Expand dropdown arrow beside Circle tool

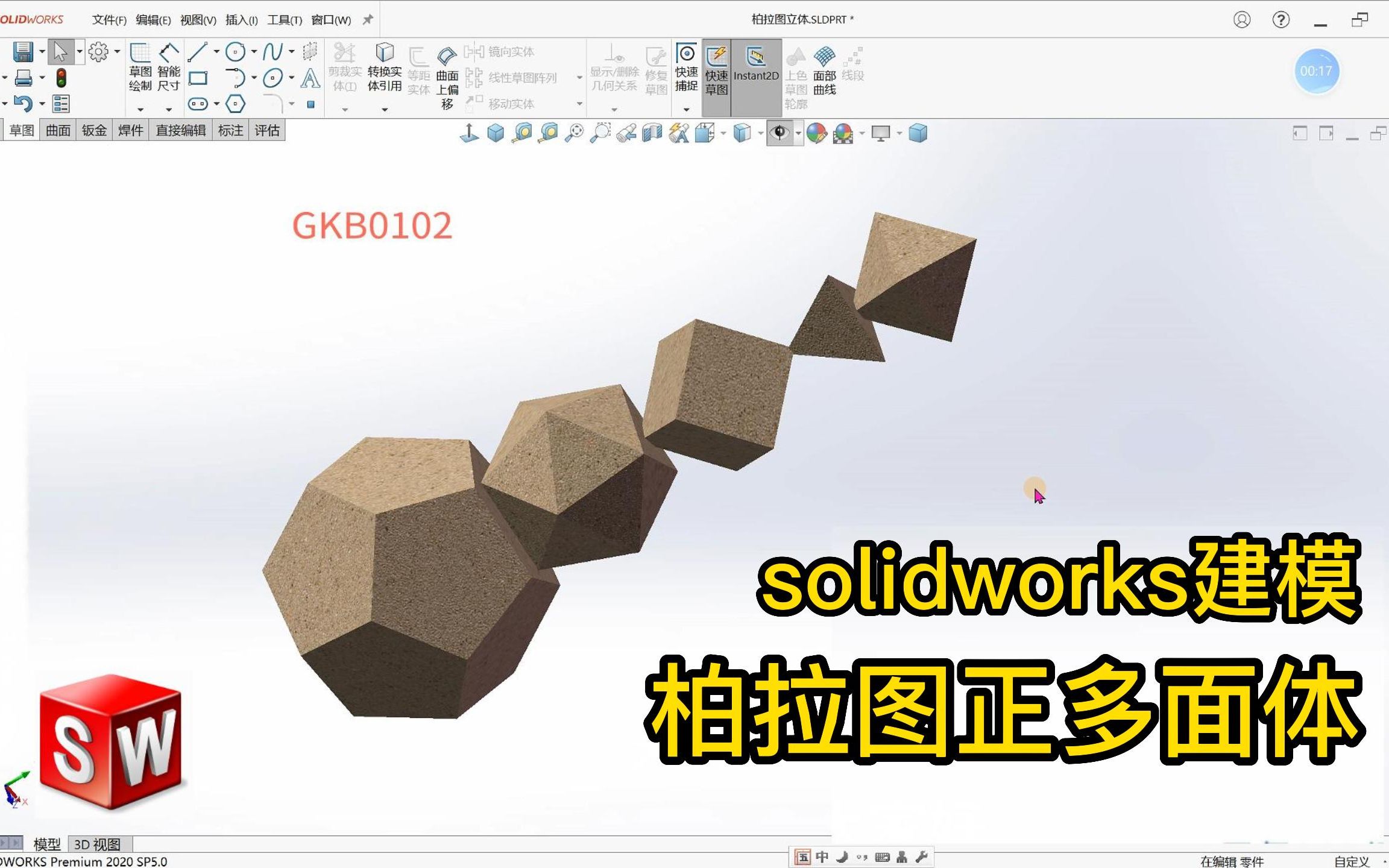[254, 52]
